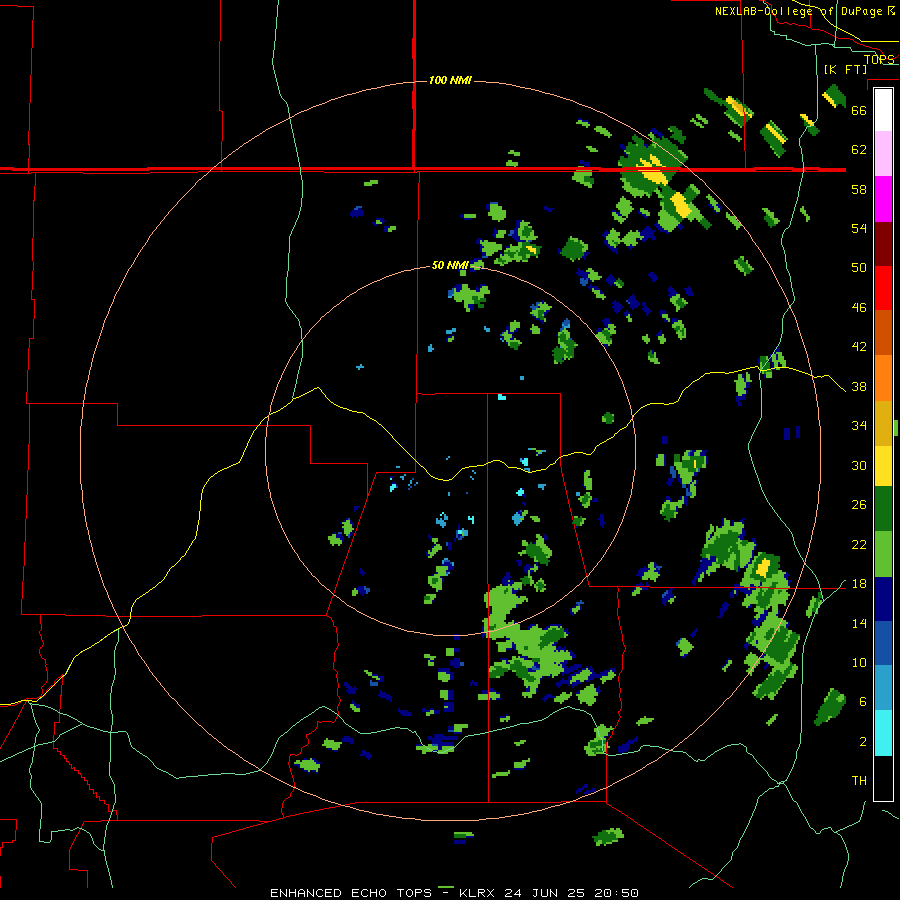Image resolution: width=900 pixels, height=900 pixels.
Task: Click the '24 JUN 25' date stamp
Action: (x=545, y=893)
